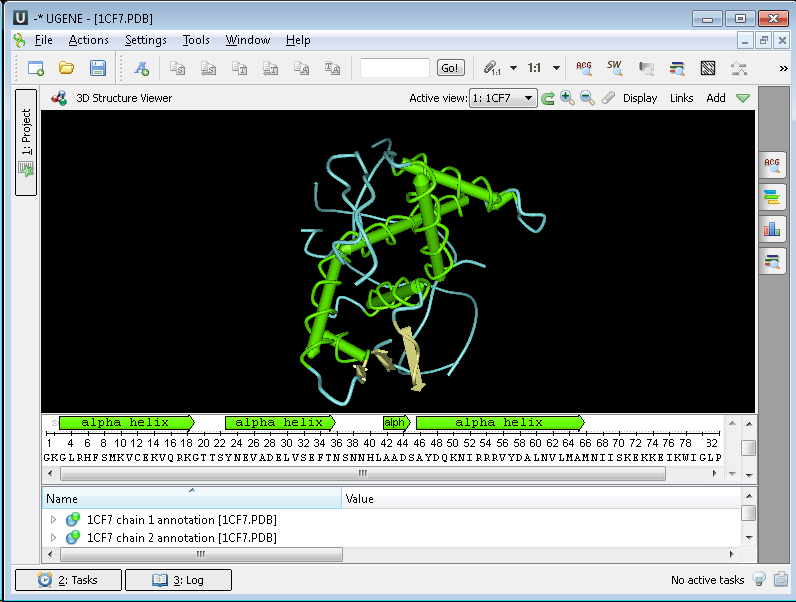Open the 2: Tasks panel button
796x602 pixels.
click(69, 580)
